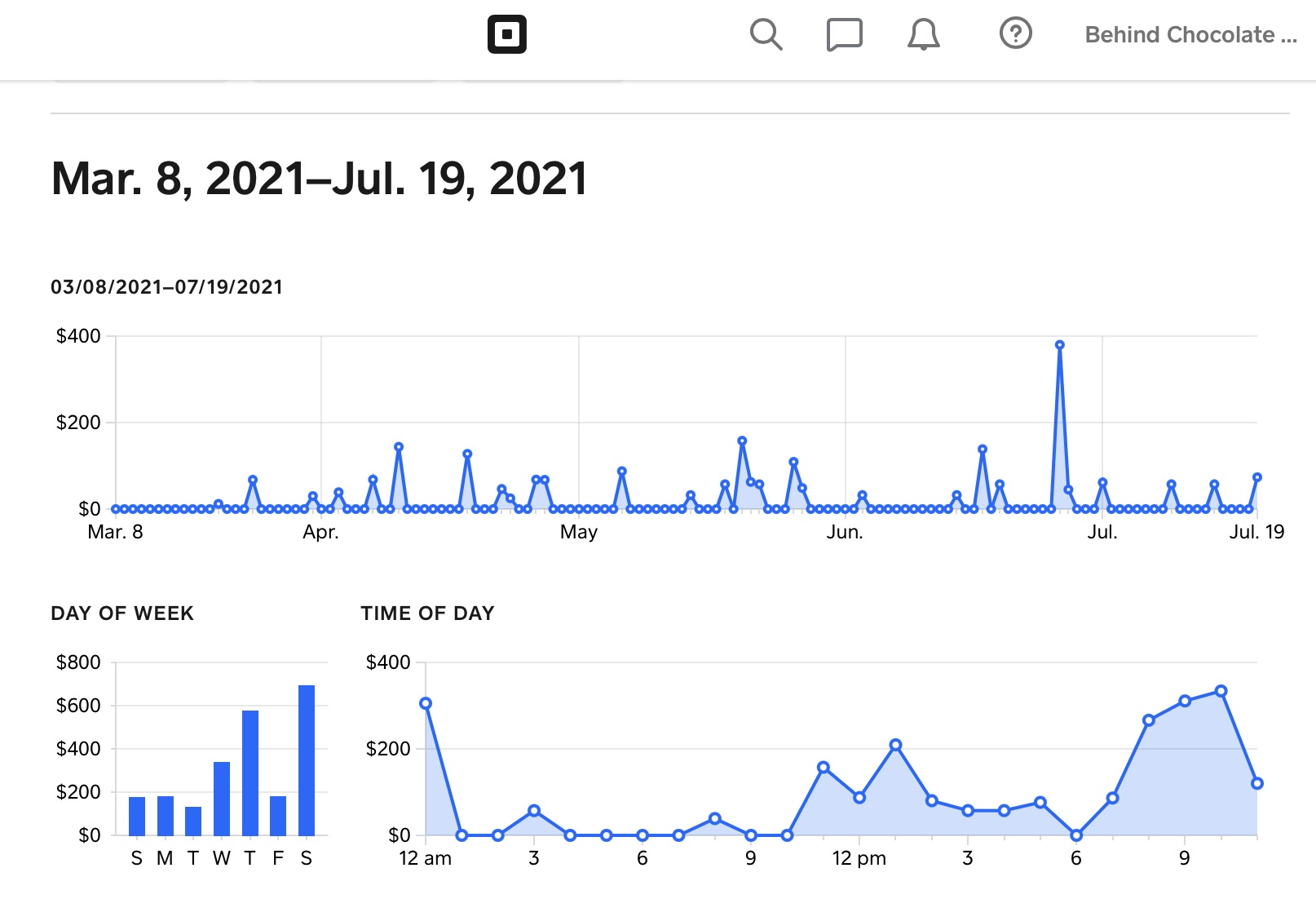Viewport: 1316px width, 899px height.
Task: Open the help question mark icon
Action: click(x=1016, y=33)
